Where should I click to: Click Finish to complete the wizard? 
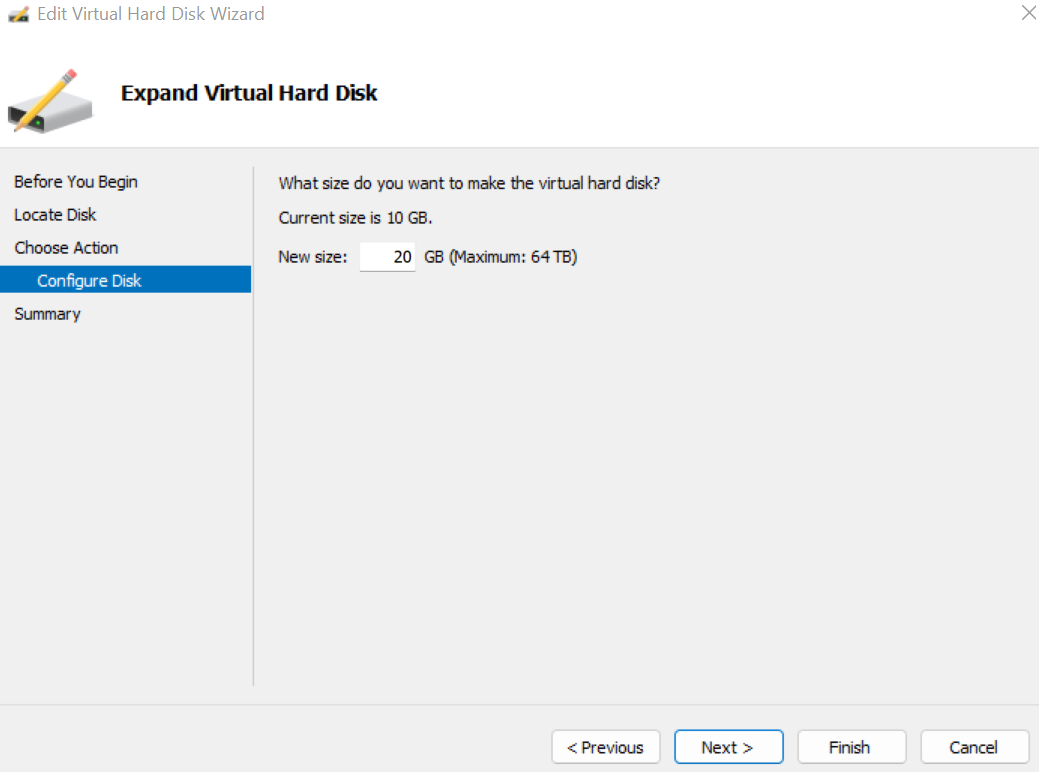pyautogui.click(x=851, y=747)
